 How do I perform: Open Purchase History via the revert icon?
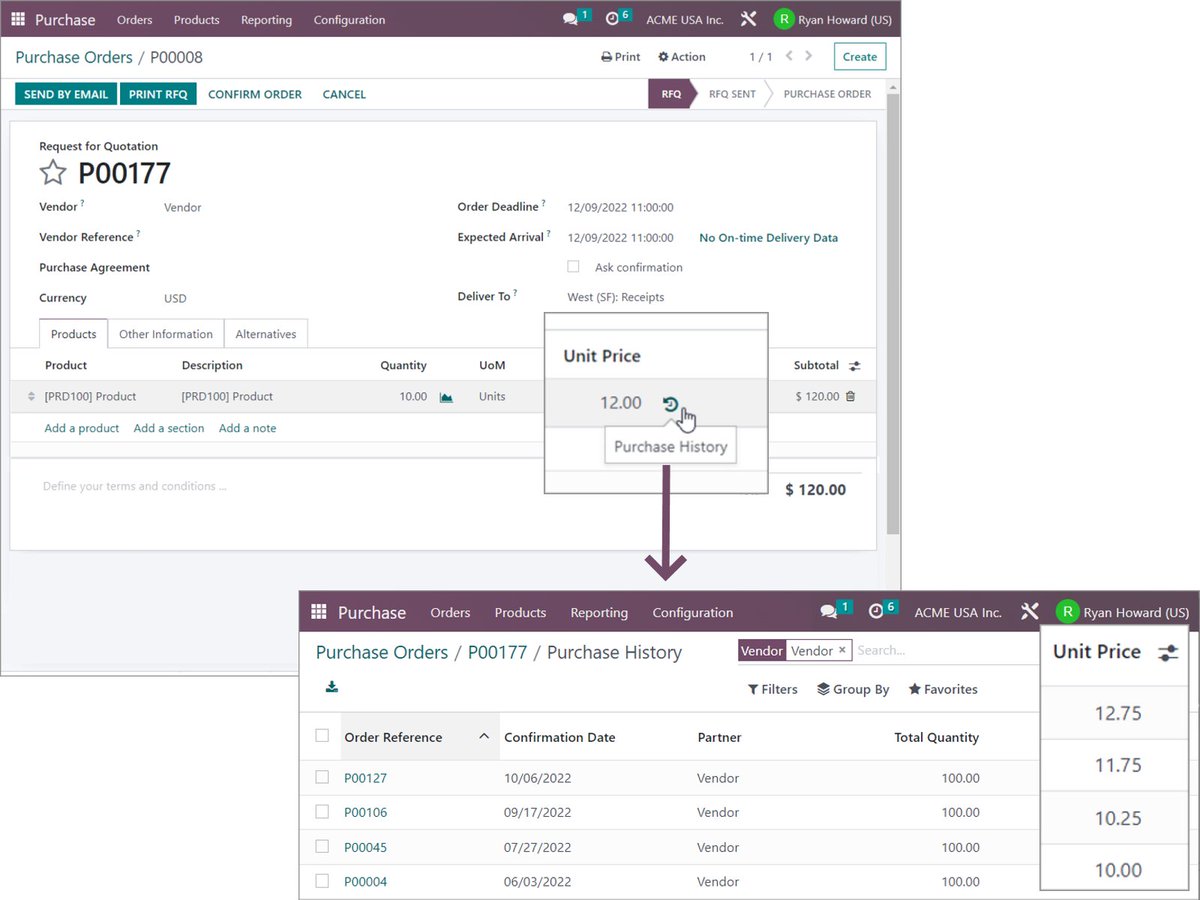[670, 403]
